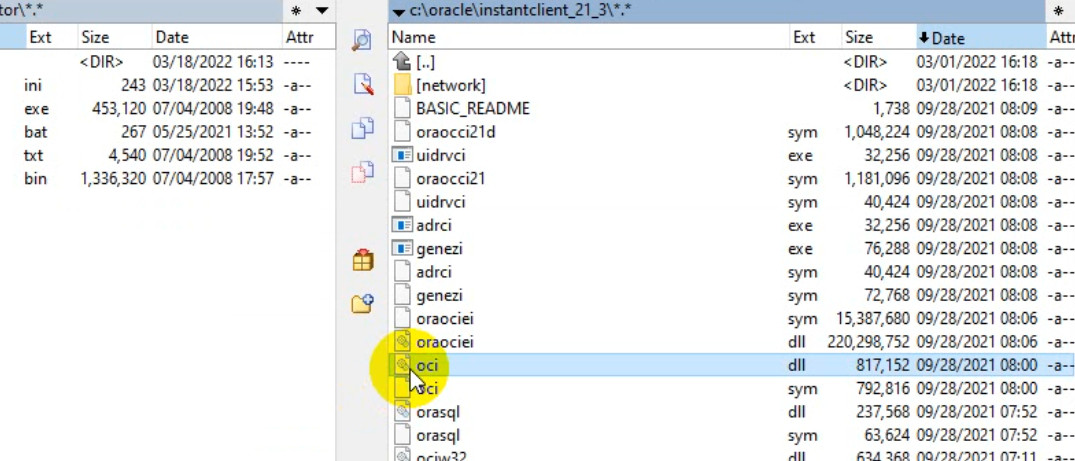
Task: Sort right panel by Size column
Action: click(x=878, y=37)
